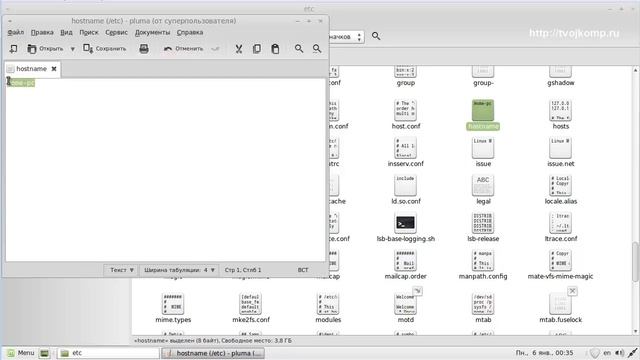Undo the last action with Отменить
This screenshot has height=360, width=640.
[183, 49]
